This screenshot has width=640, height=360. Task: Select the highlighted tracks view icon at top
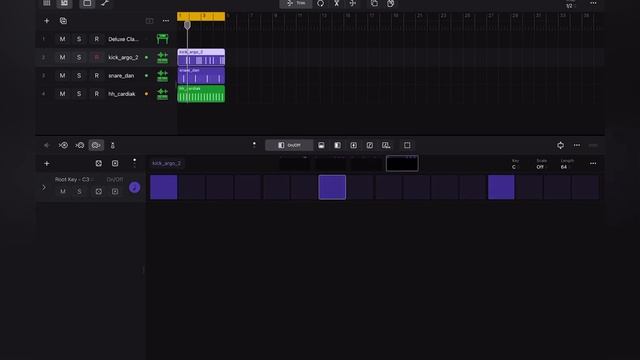click(64, 3)
